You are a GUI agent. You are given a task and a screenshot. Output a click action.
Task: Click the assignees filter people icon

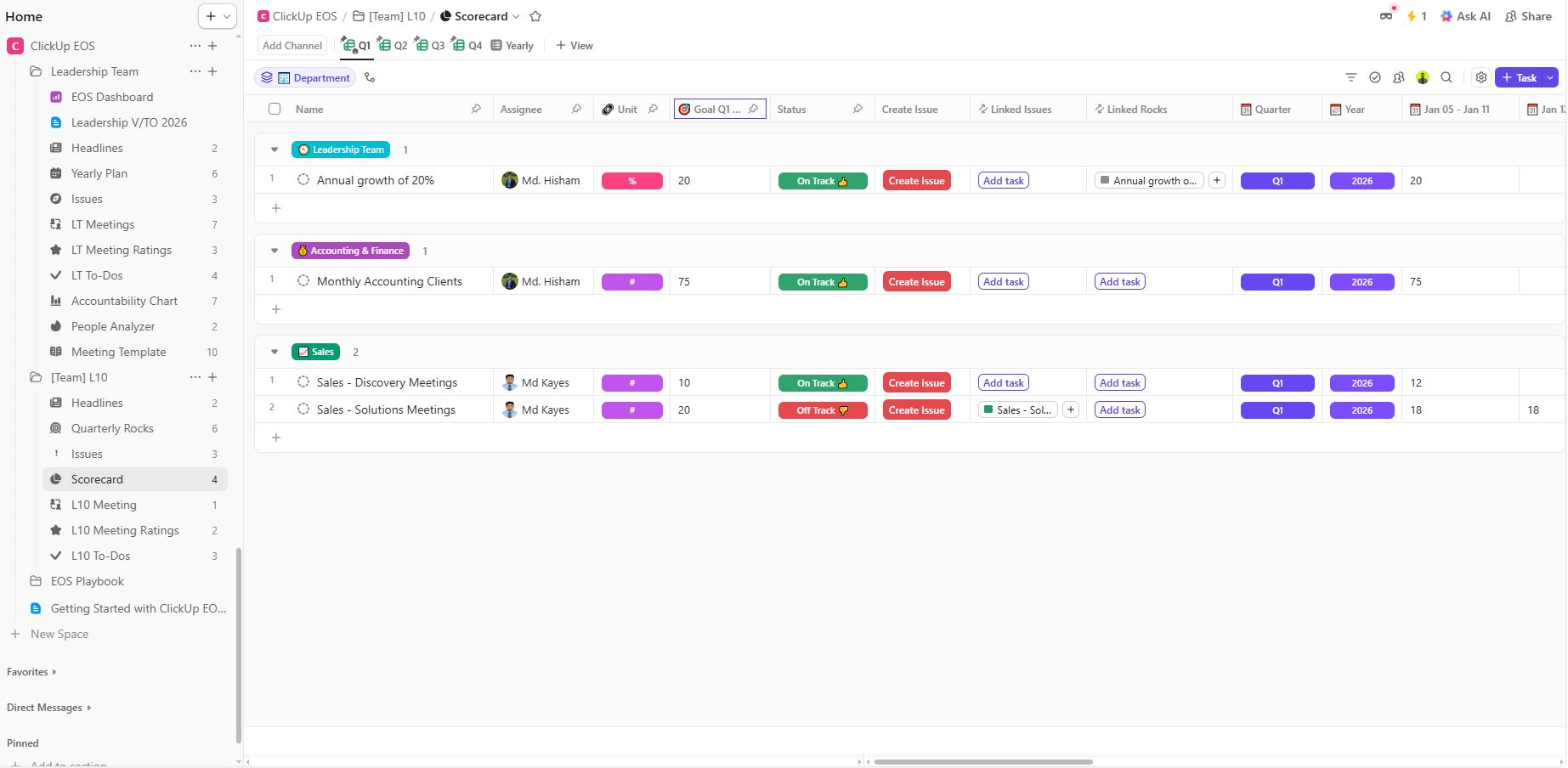click(x=1398, y=77)
